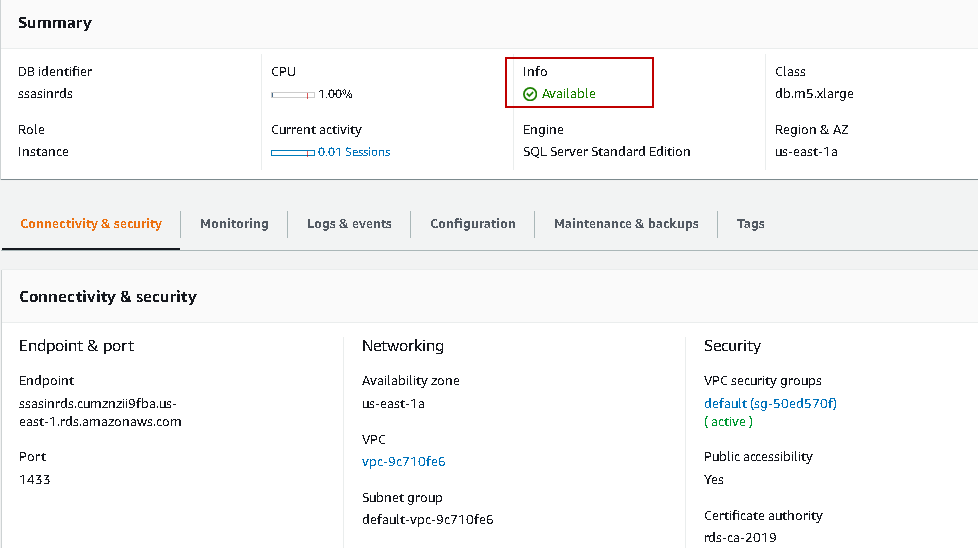Switch to the Connectivity & security tab
The image size is (978, 548).
pyautogui.click(x=91, y=224)
